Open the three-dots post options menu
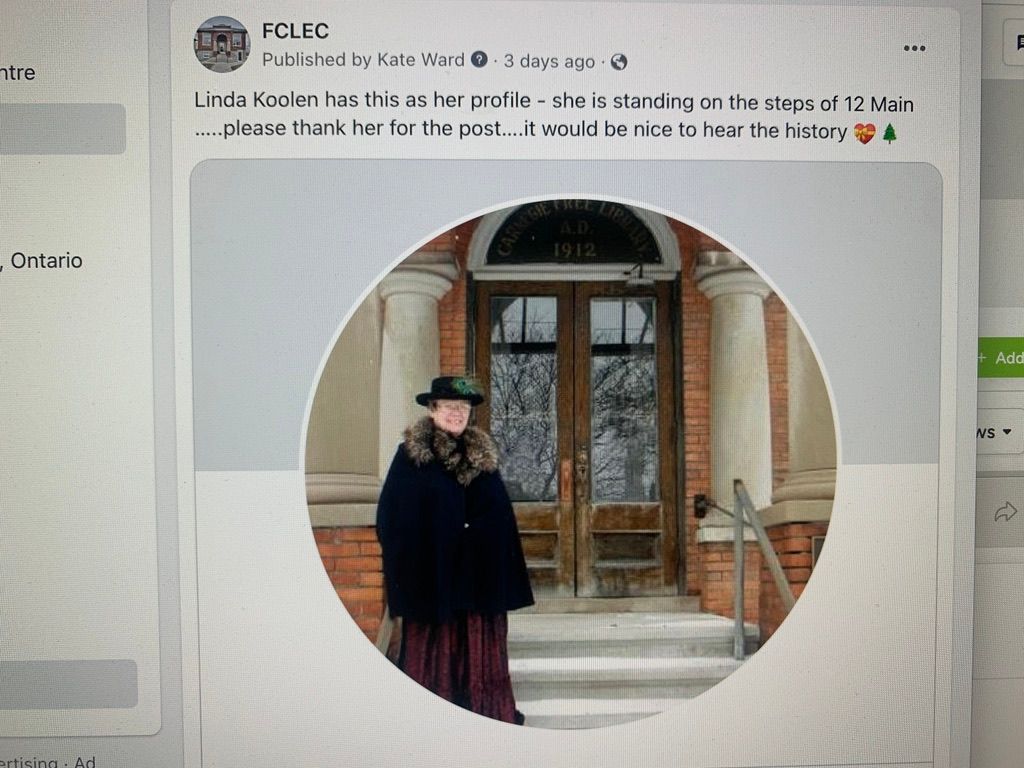1024x768 pixels. coord(914,48)
